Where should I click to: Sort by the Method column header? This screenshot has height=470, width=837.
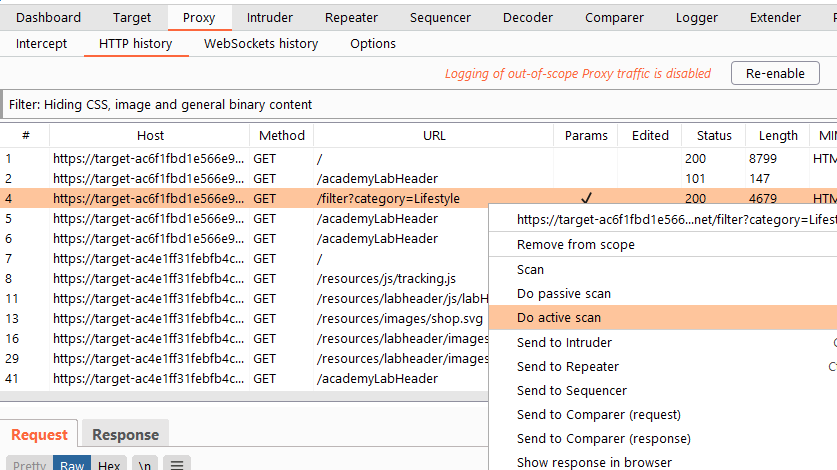(x=282, y=136)
